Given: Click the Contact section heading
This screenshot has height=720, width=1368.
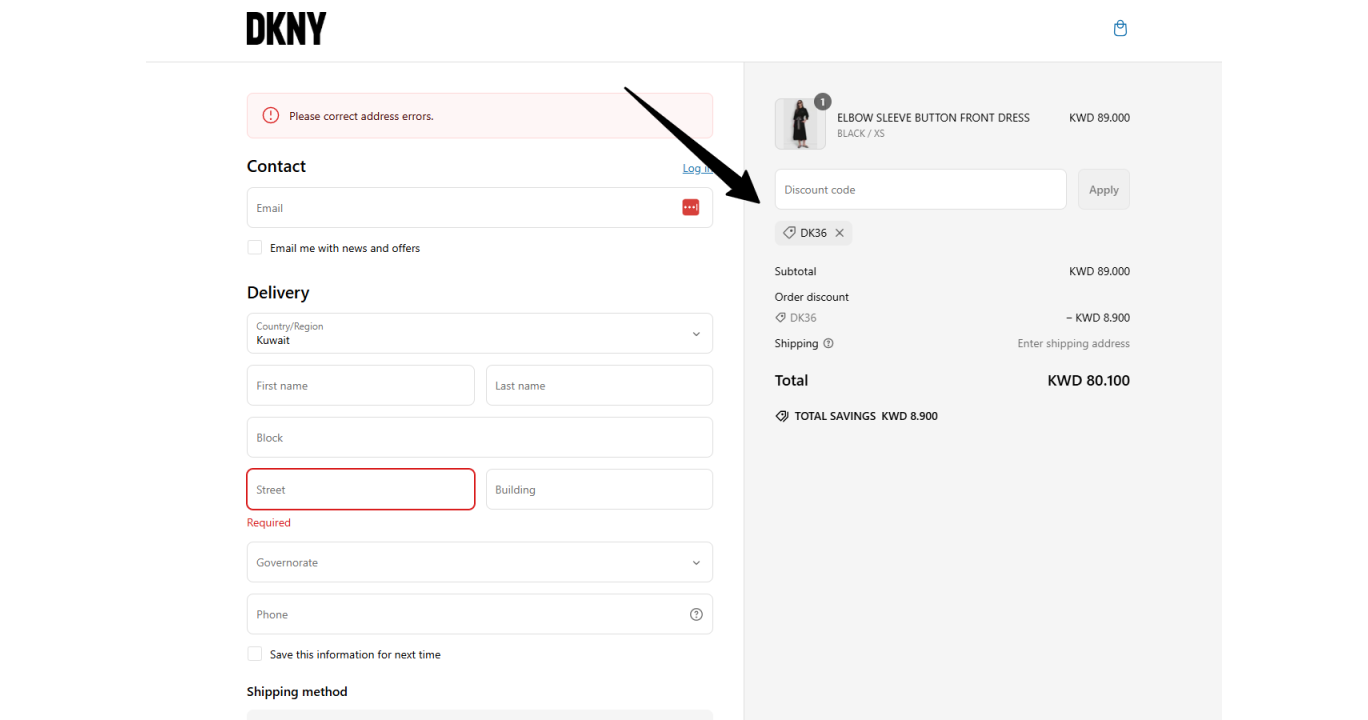Looking at the screenshot, I should (x=276, y=166).
